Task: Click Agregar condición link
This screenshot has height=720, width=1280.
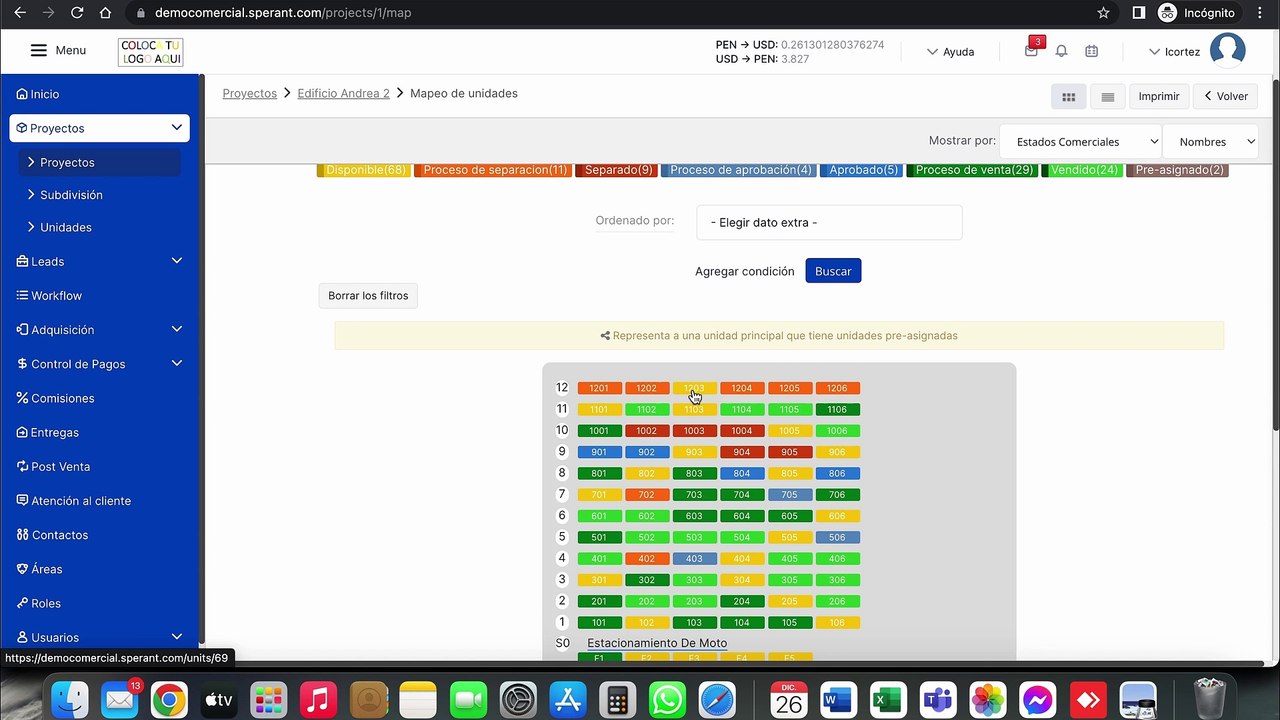Action: (745, 271)
